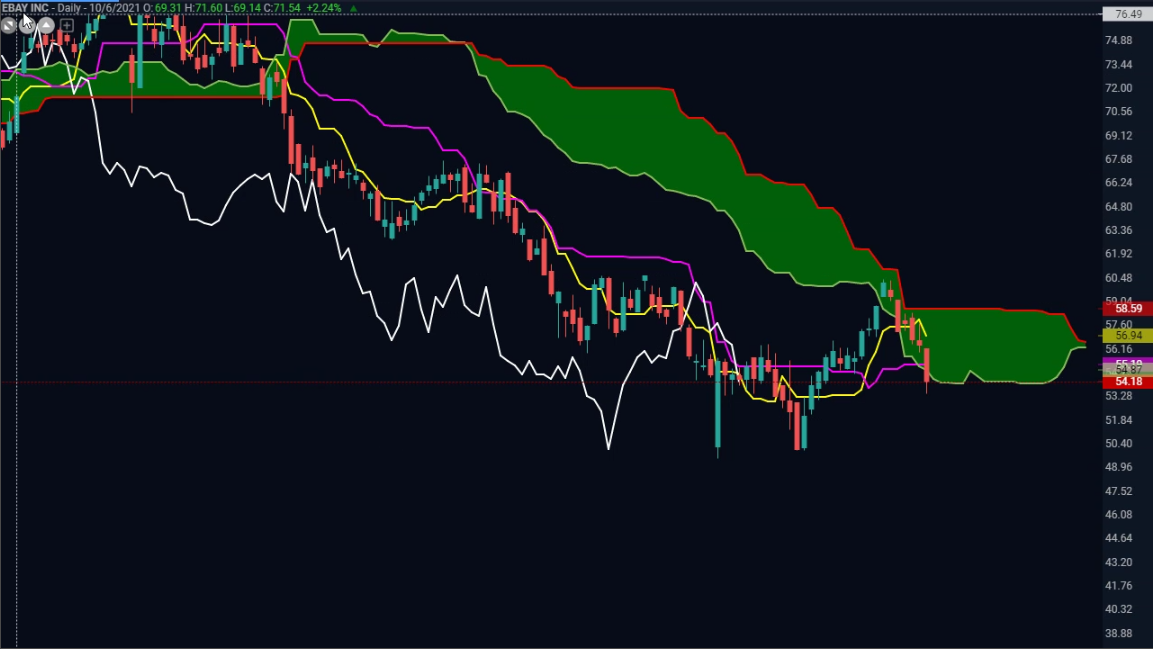Click the 46.08 price axis label

click(1118, 515)
